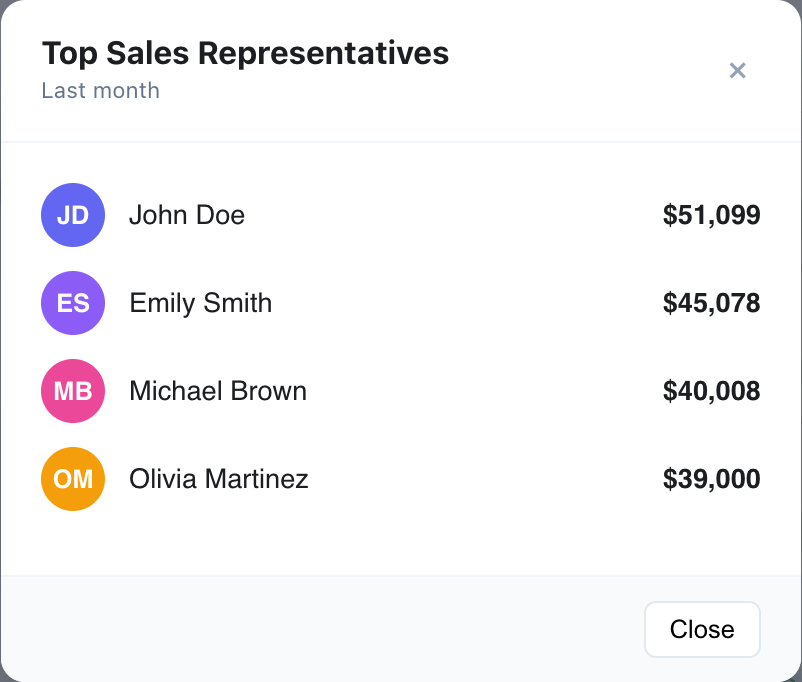Open John Doe's sales record

pos(186,215)
